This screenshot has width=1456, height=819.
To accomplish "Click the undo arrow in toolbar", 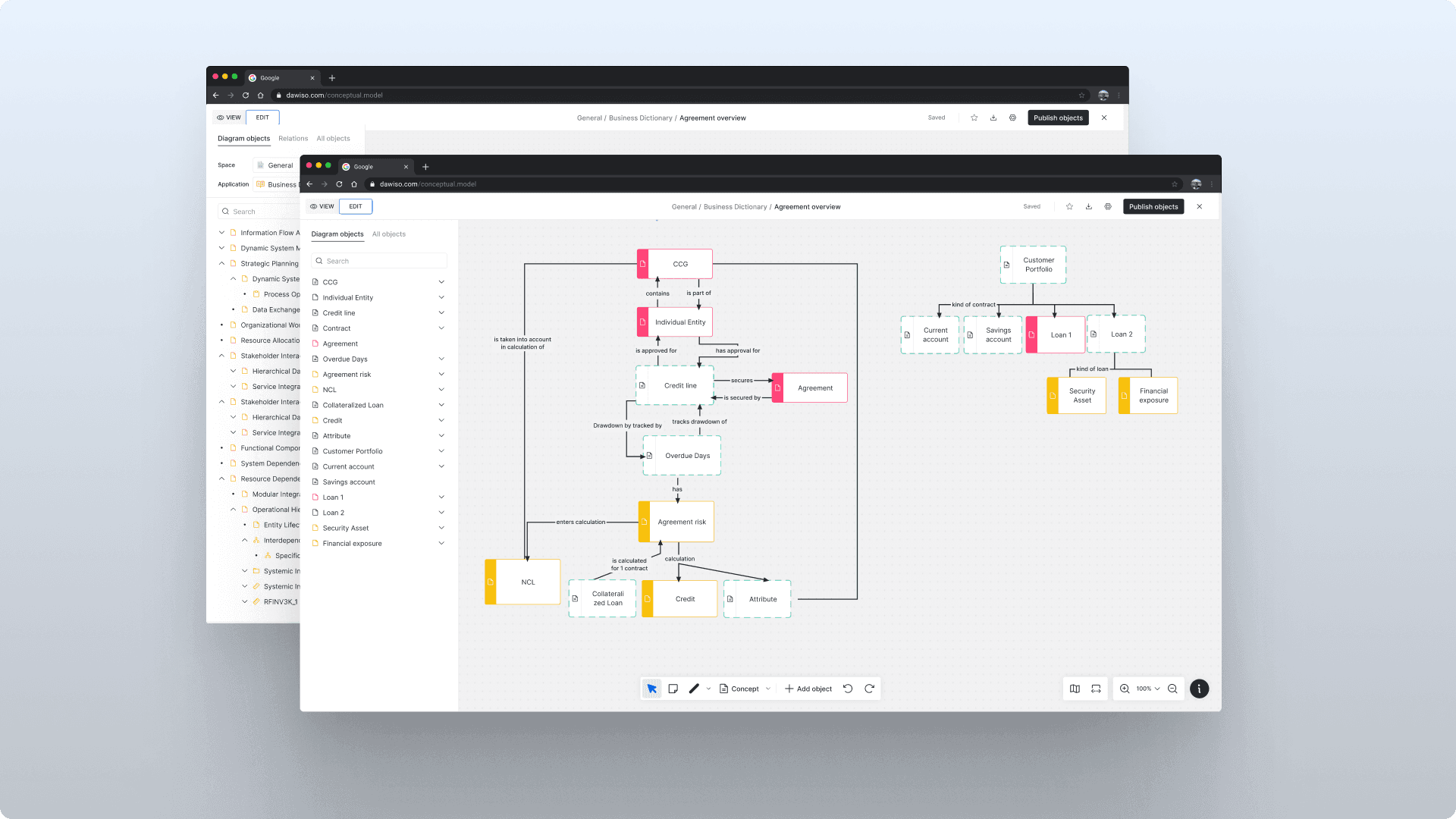I will (848, 689).
